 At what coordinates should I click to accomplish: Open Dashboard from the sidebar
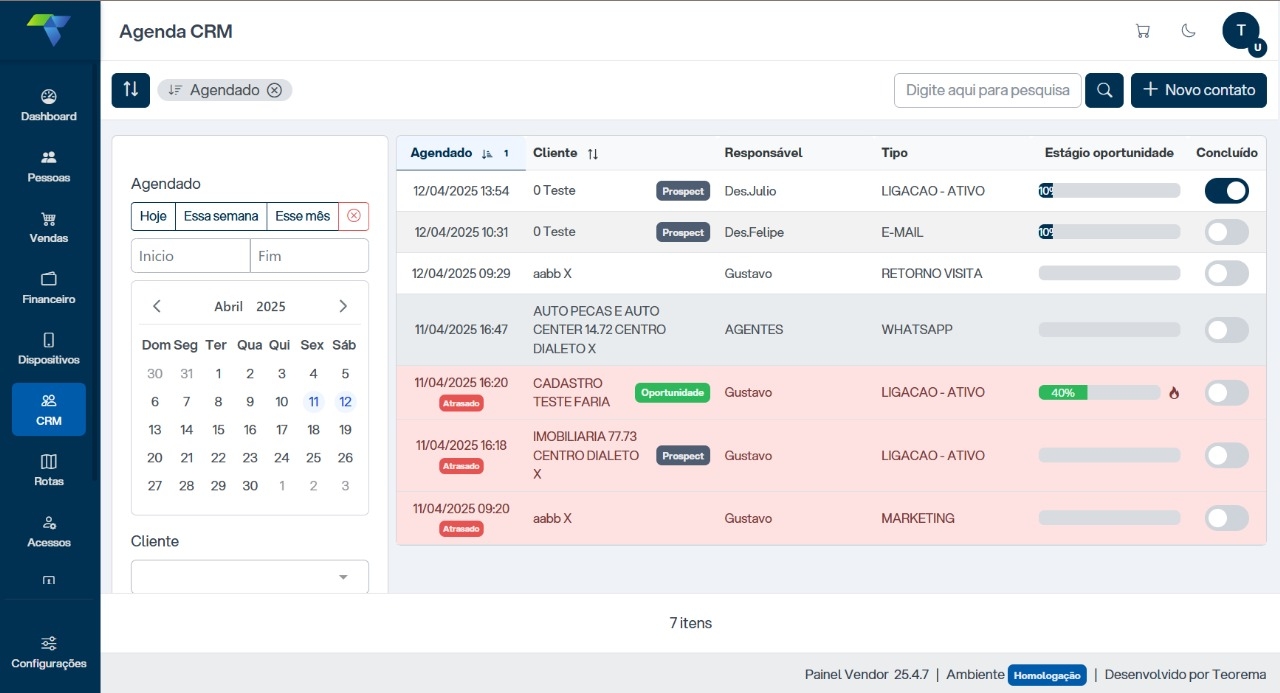coord(49,105)
